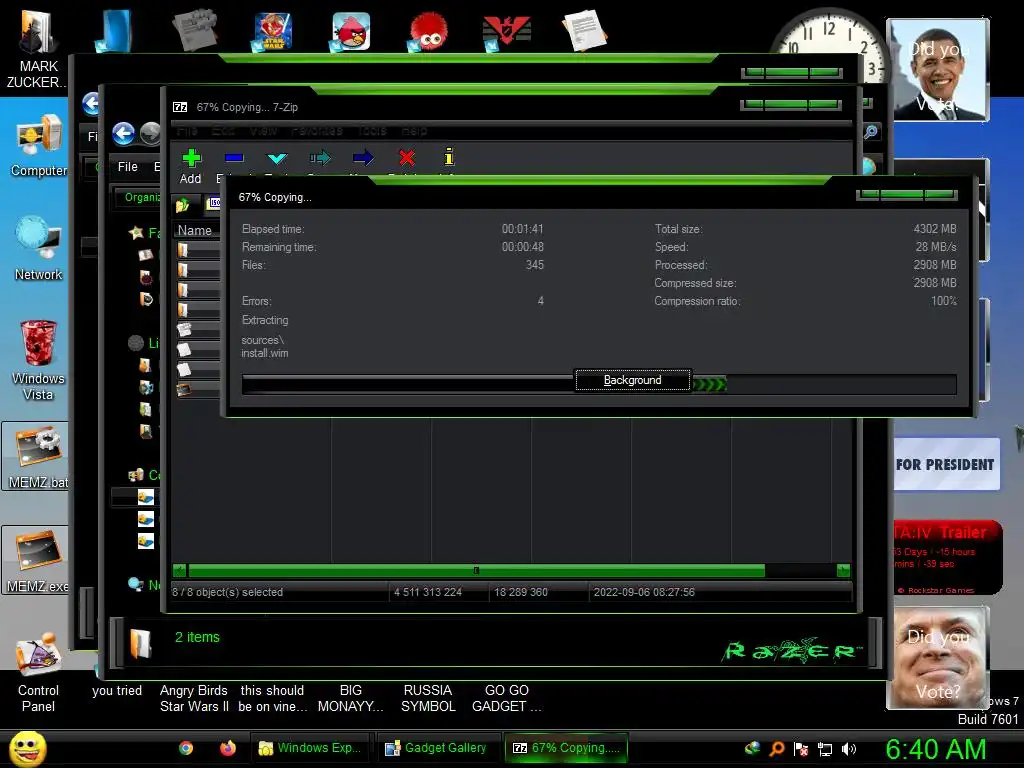Screen dimensions: 1024x768
Task: Open the faded Tools menu in 7-Zip
Action: coord(372,131)
